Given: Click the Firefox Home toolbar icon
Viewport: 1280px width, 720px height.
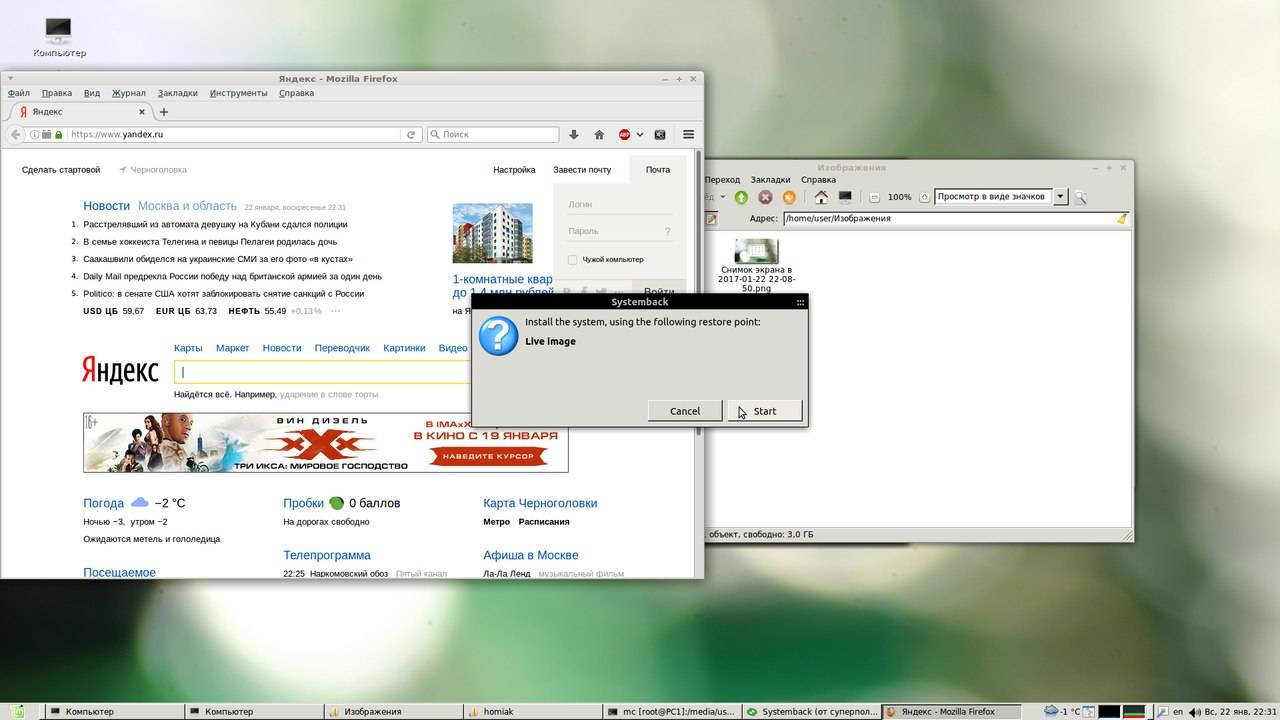Looking at the screenshot, I should click(x=599, y=134).
